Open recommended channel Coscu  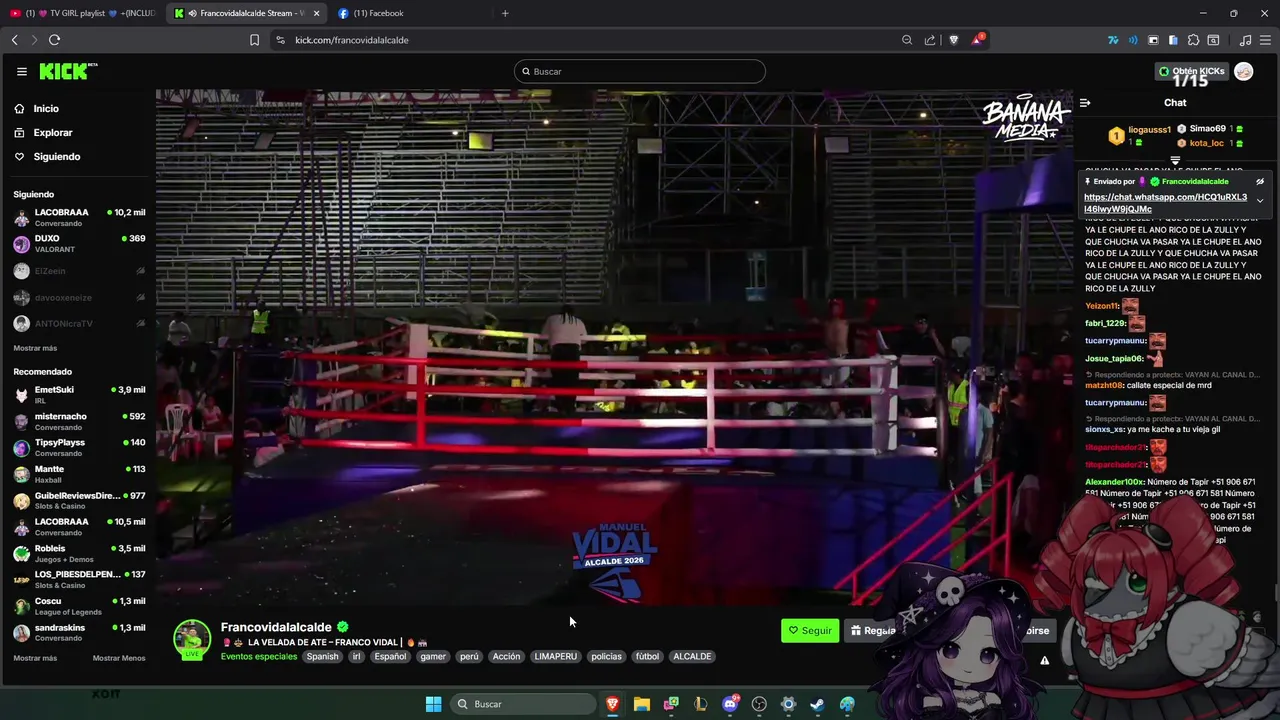point(79,606)
